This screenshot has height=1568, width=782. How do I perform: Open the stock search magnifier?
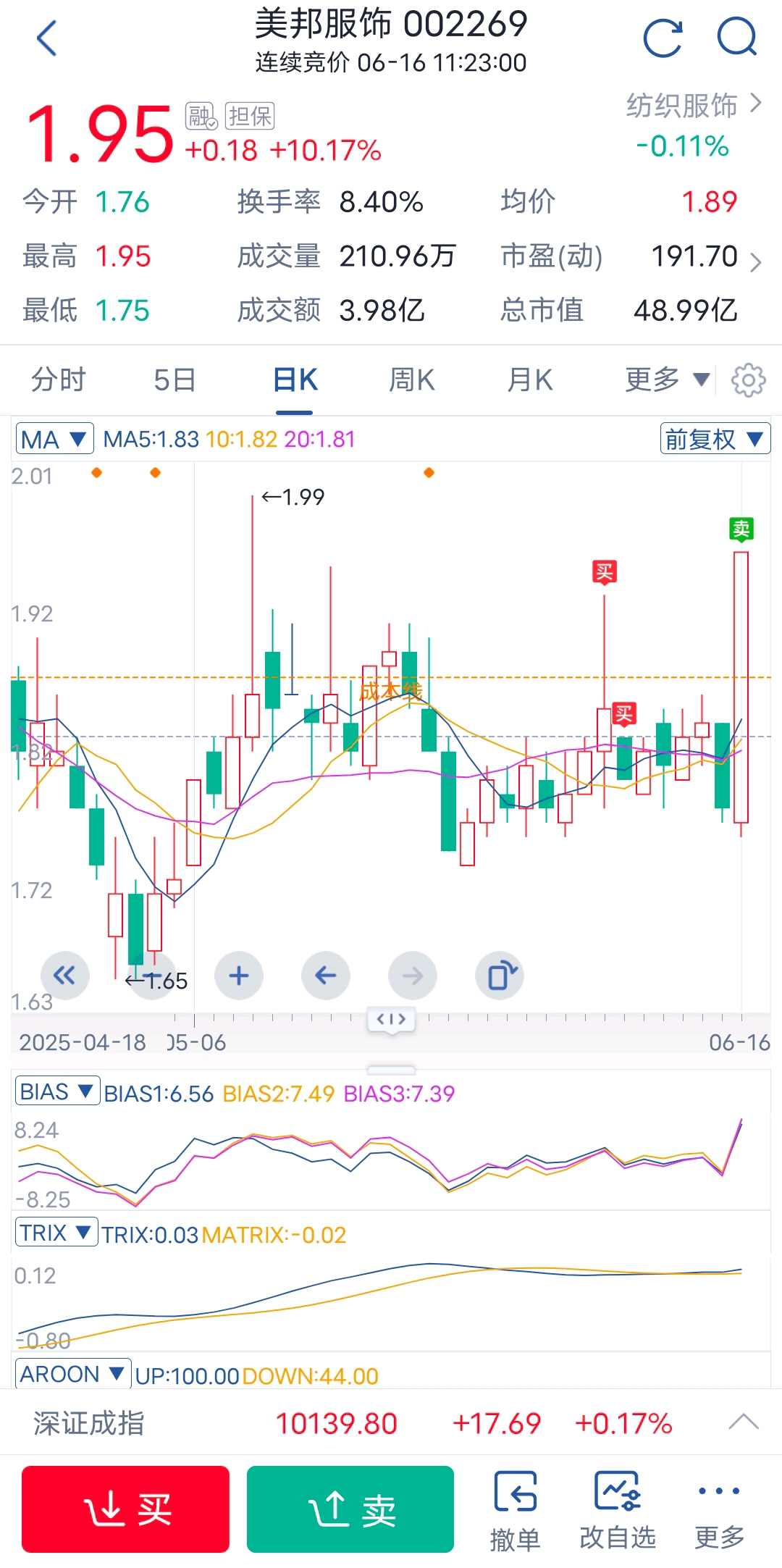tap(737, 38)
